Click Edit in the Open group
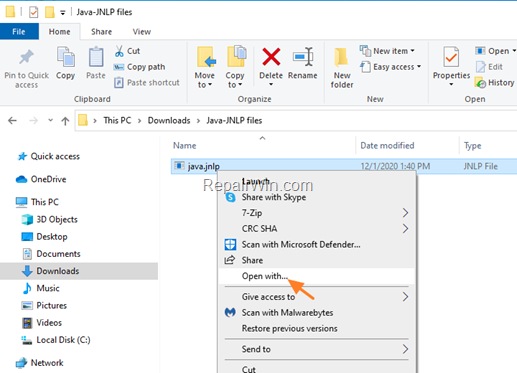517x373 pixels. coord(489,67)
